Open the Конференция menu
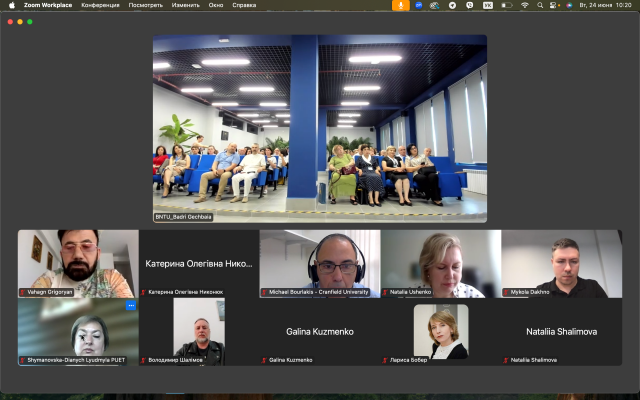This screenshot has height=400, width=640. 100,5
